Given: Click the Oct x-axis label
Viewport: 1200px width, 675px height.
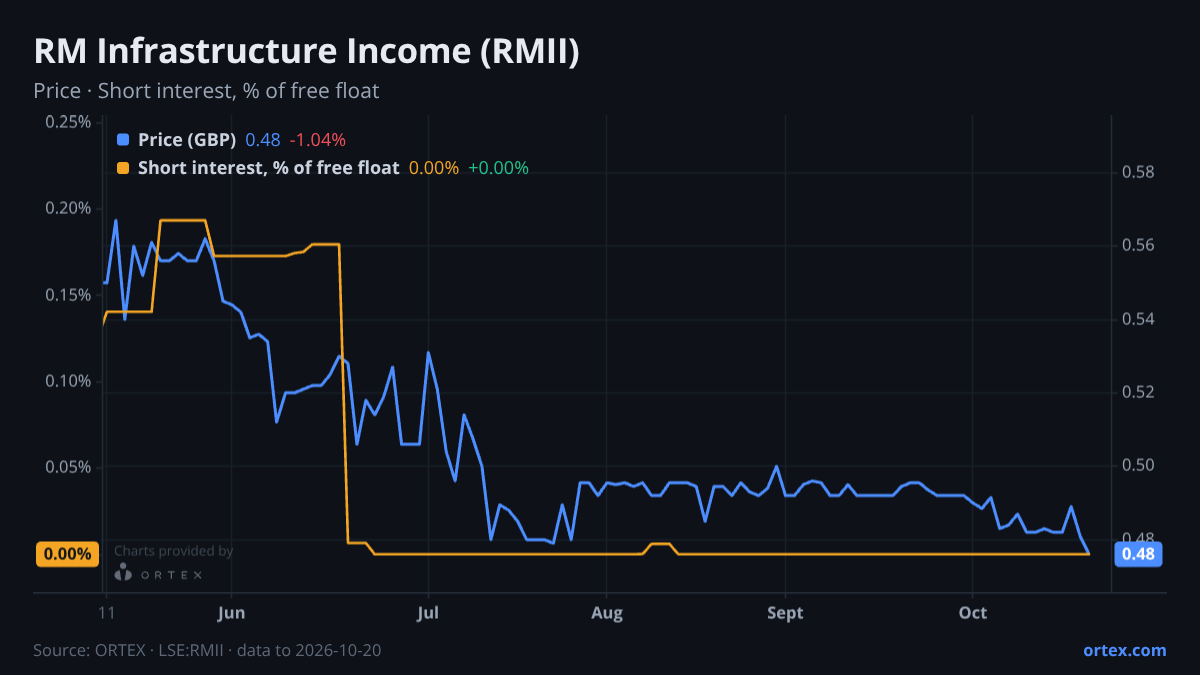Looking at the screenshot, I should pos(973,613).
